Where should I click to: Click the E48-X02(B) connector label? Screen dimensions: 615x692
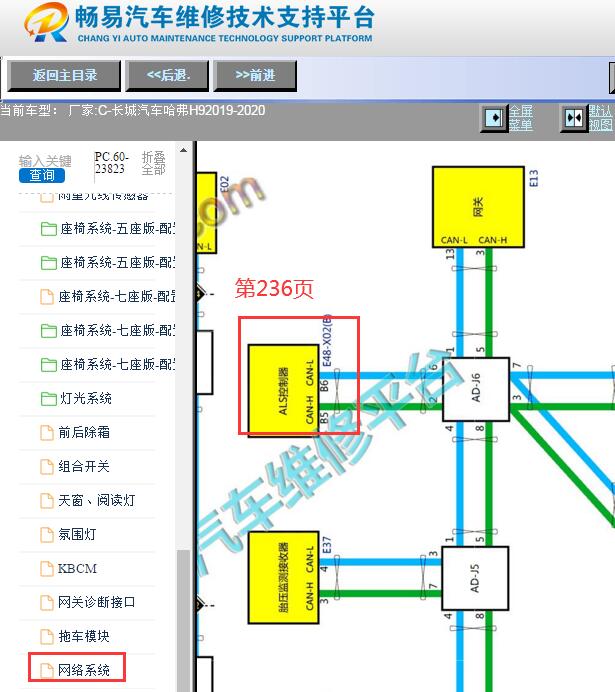point(327,340)
